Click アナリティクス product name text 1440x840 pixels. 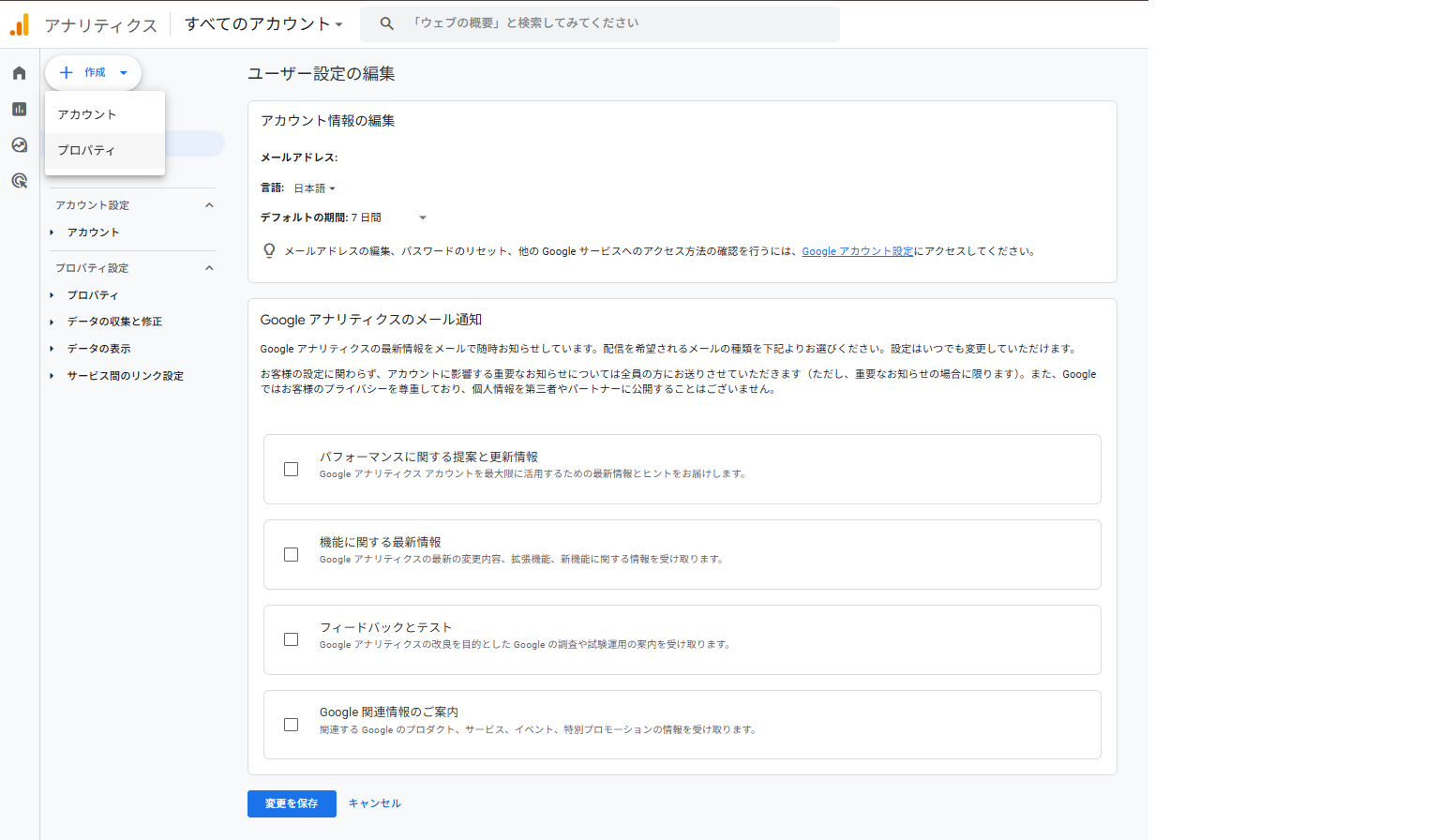click(x=101, y=25)
